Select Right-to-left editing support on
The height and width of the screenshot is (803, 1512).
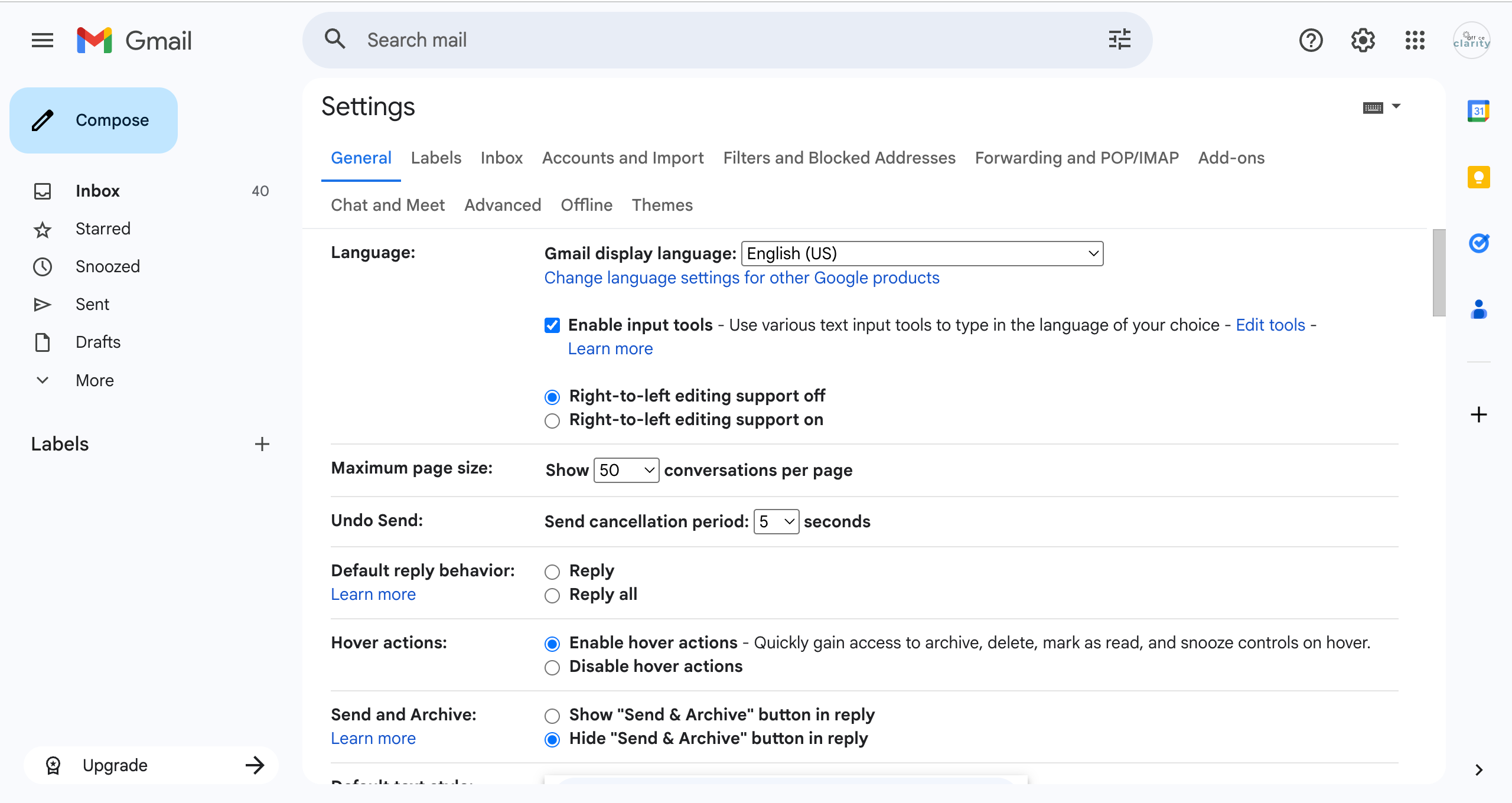click(x=552, y=421)
